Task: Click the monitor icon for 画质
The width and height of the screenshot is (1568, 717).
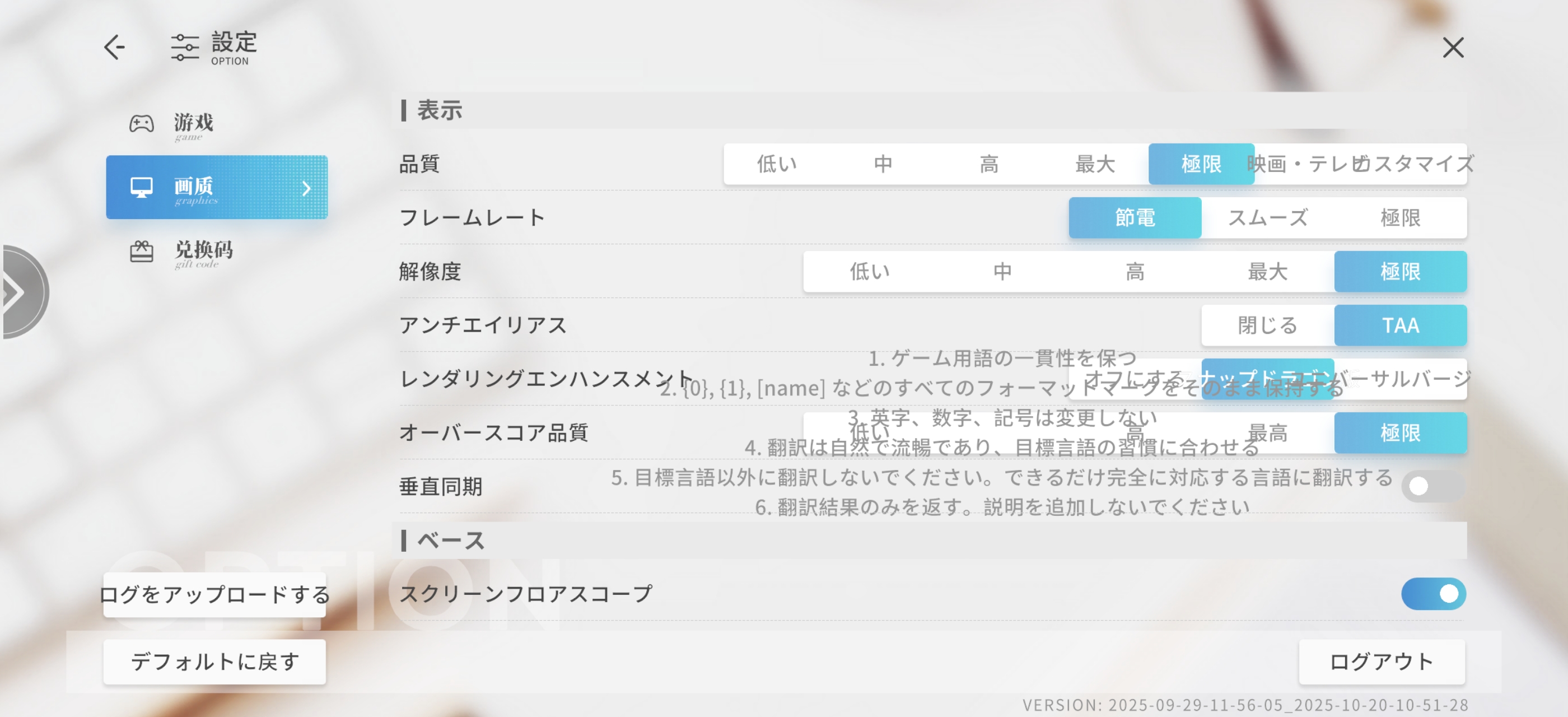Action: [141, 187]
